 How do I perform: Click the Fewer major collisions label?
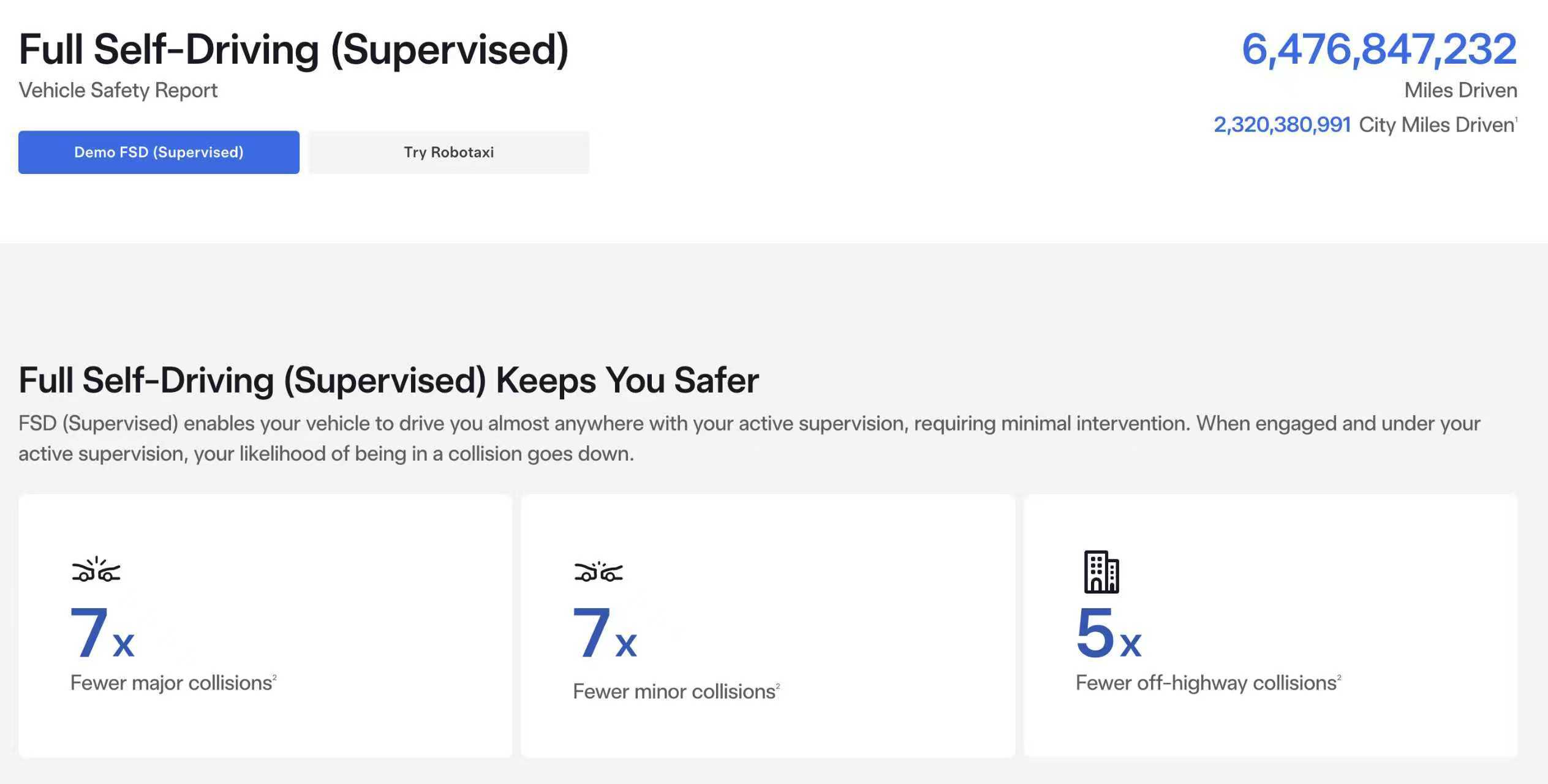[x=171, y=683]
